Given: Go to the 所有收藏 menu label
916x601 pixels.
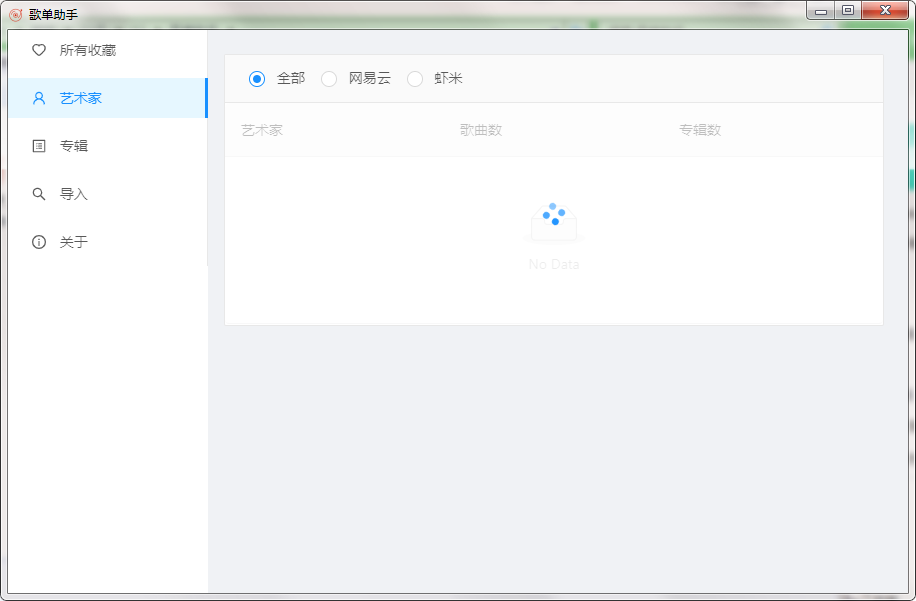Looking at the screenshot, I should [x=88, y=50].
